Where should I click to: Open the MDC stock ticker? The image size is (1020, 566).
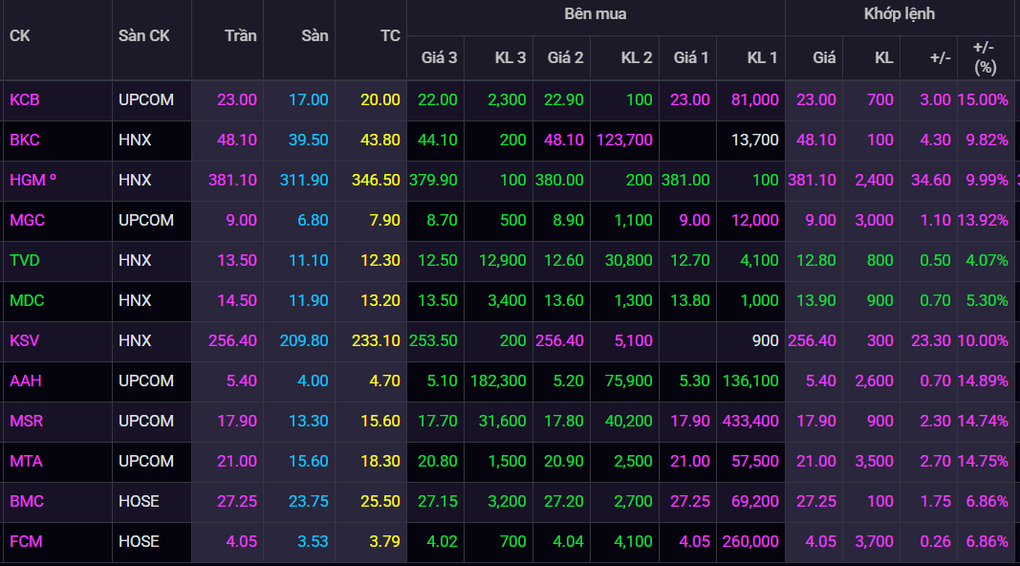[27, 301]
